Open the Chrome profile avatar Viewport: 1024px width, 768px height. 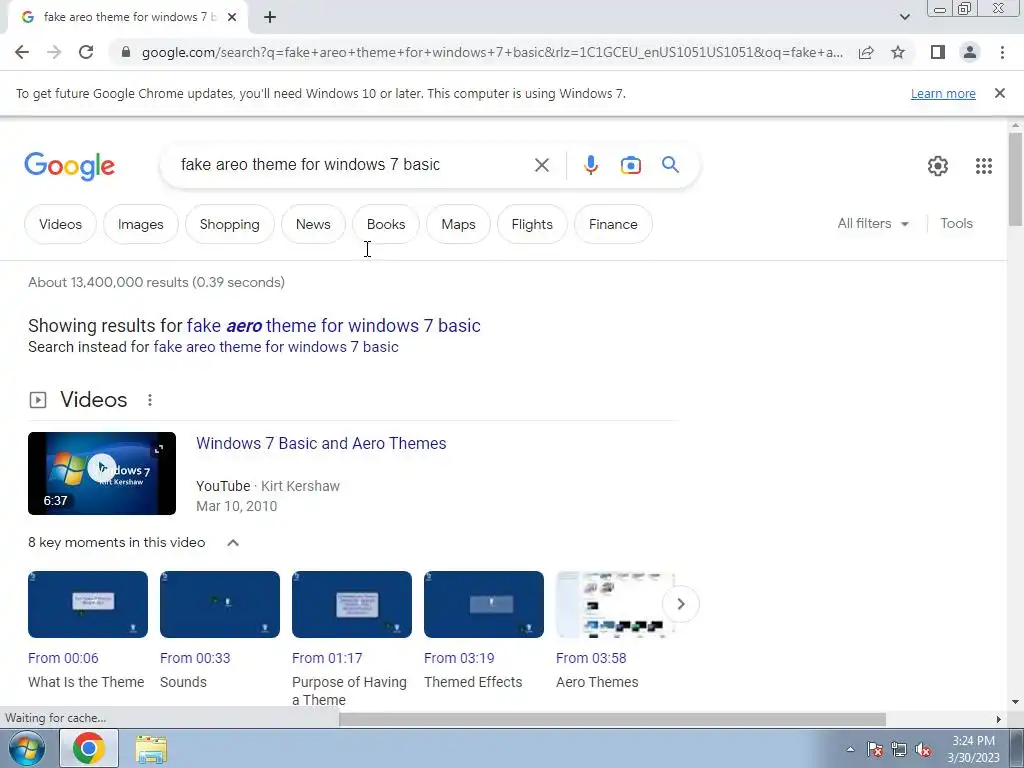970,52
